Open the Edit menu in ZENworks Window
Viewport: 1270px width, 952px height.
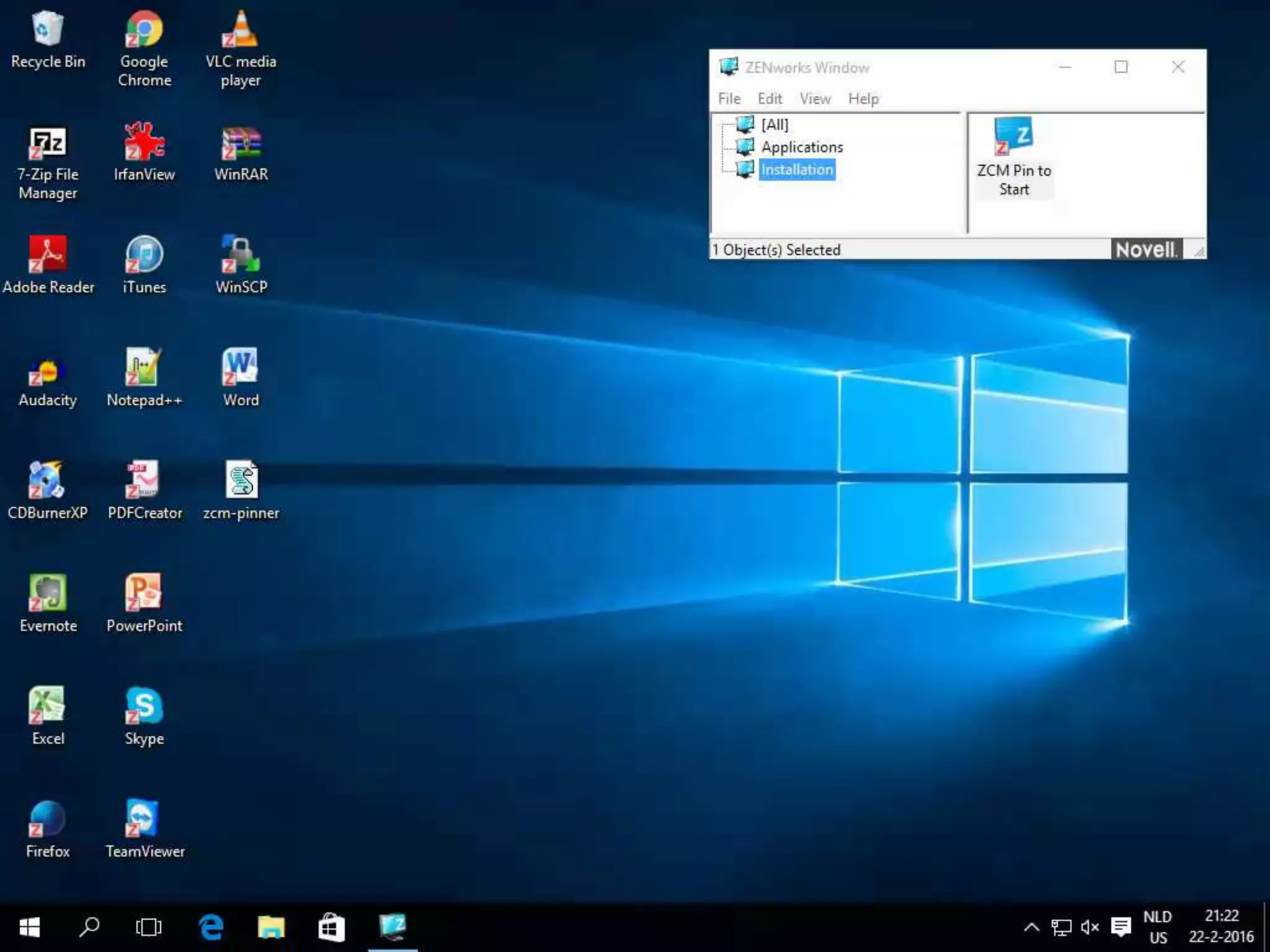tap(770, 99)
